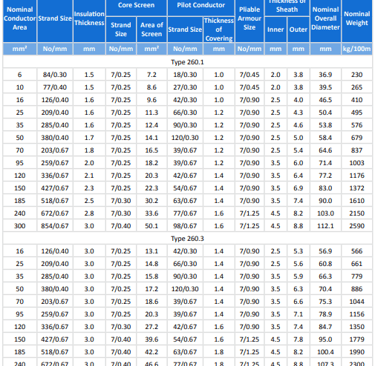
Task: Click the nominal weight '1372' cell
Action: pyautogui.click(x=357, y=188)
